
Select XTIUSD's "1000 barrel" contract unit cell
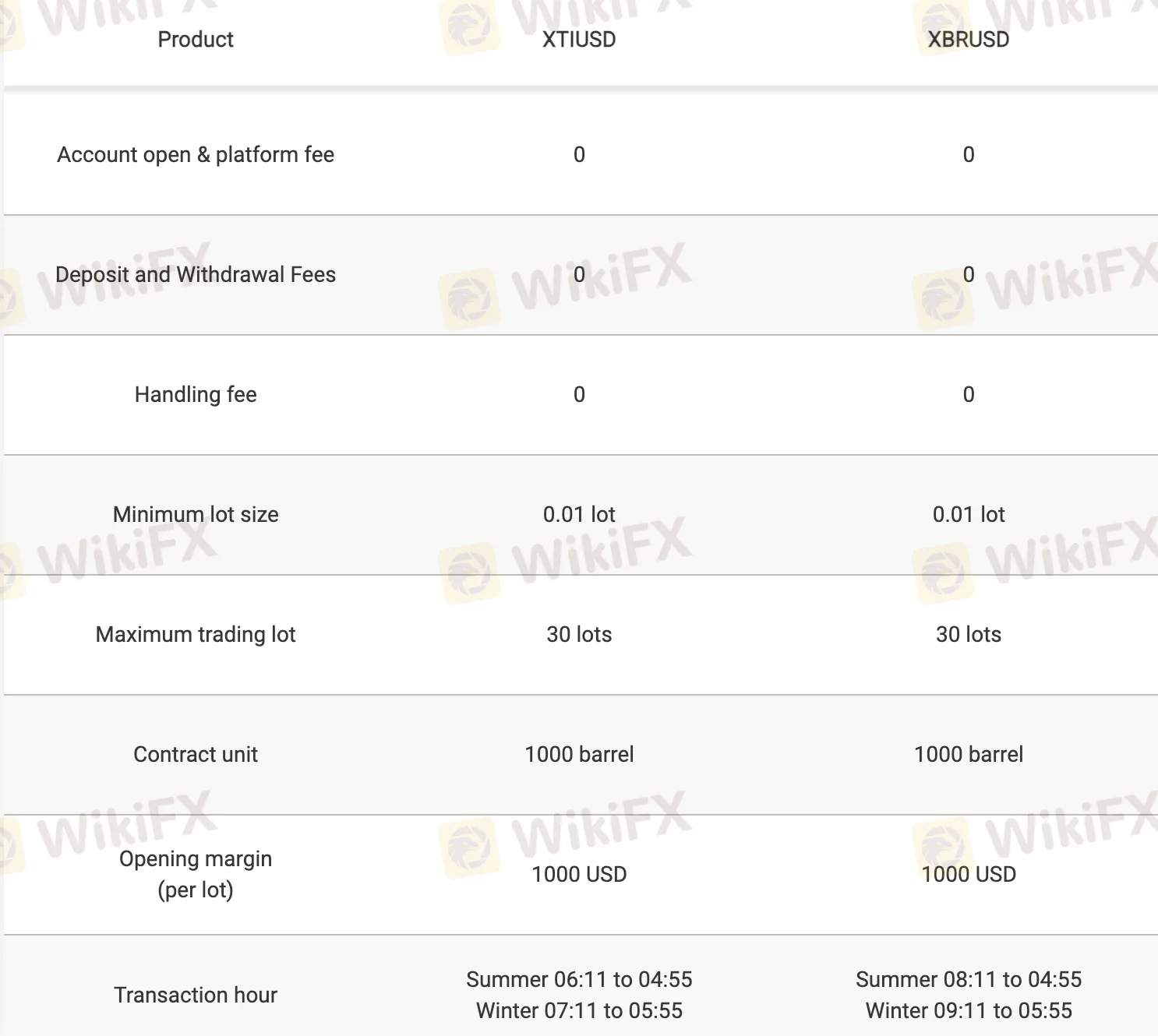point(579,754)
